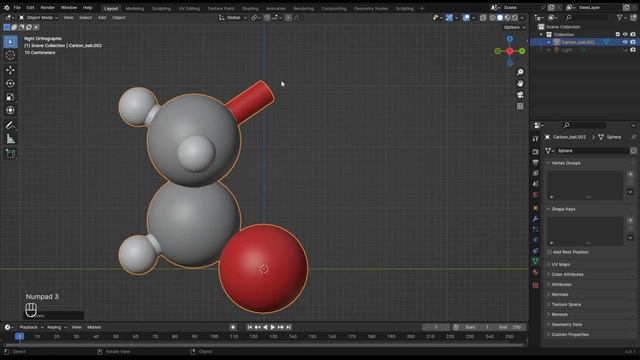The height and width of the screenshot is (360, 640).
Task: Disable Light in renders camera icon
Action: click(633, 50)
